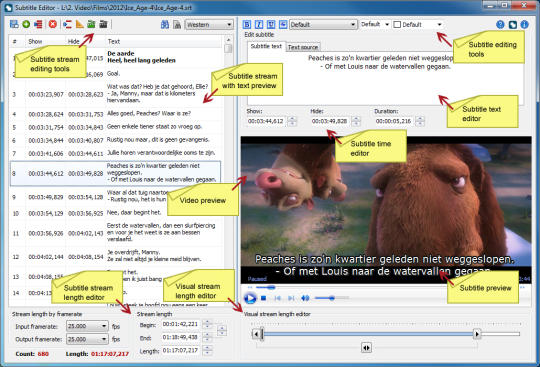Viewport: 540px width, 367px height.
Task: Click the orange triangle ruler icon
Action: coord(80,24)
